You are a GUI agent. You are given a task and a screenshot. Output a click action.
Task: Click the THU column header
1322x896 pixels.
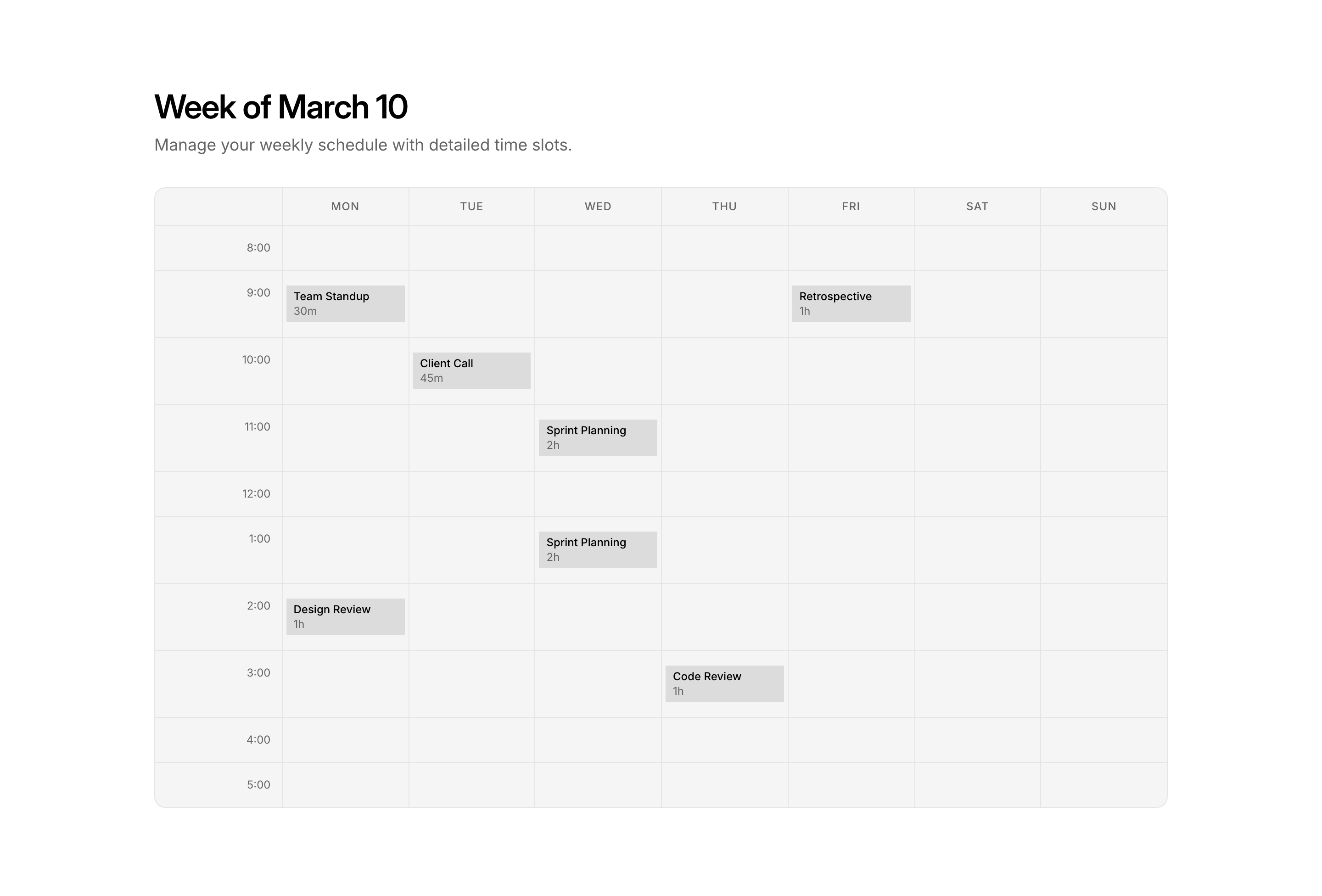pyautogui.click(x=724, y=207)
